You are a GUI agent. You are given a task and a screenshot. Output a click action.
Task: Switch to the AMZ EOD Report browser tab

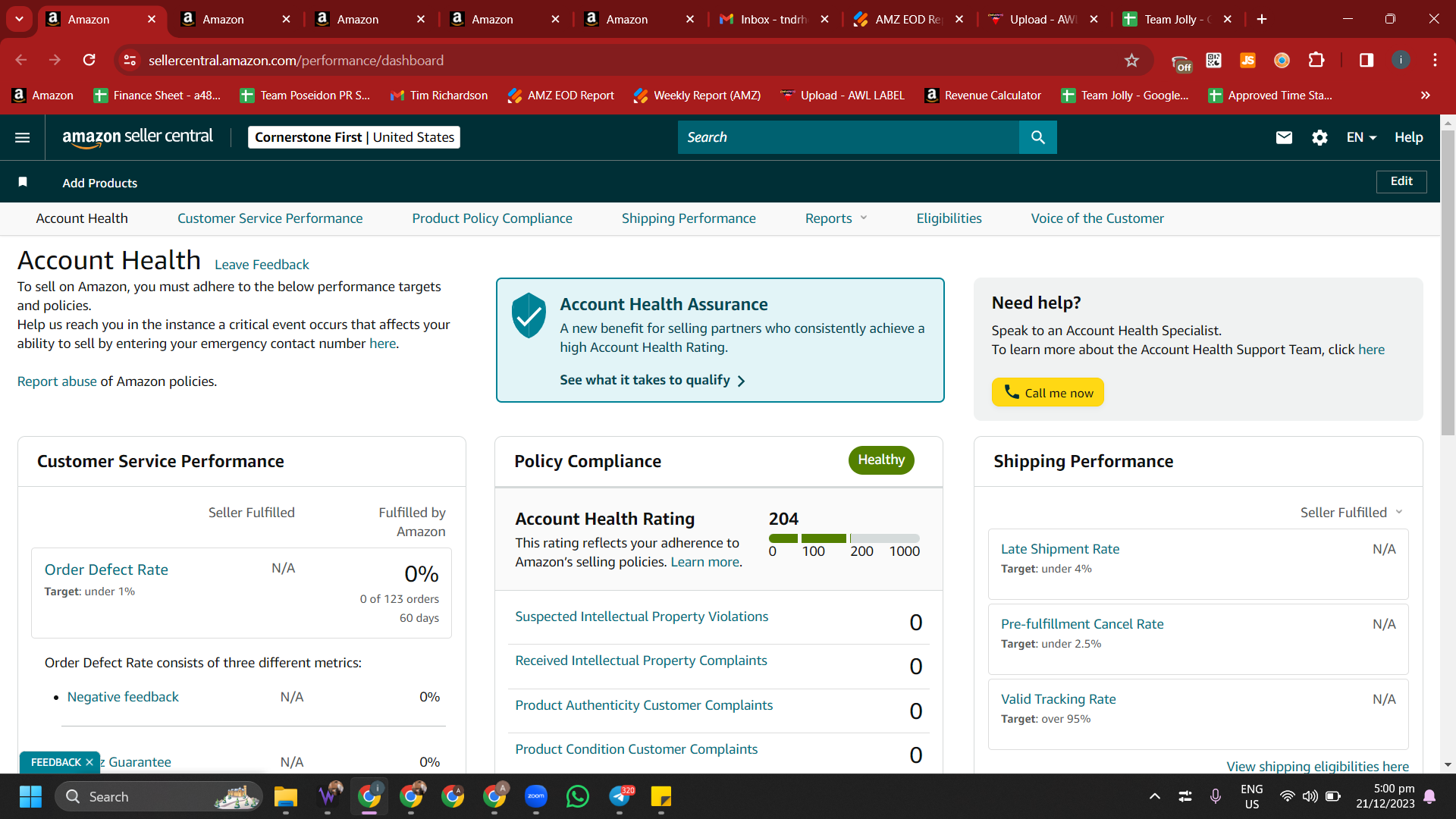point(908,19)
